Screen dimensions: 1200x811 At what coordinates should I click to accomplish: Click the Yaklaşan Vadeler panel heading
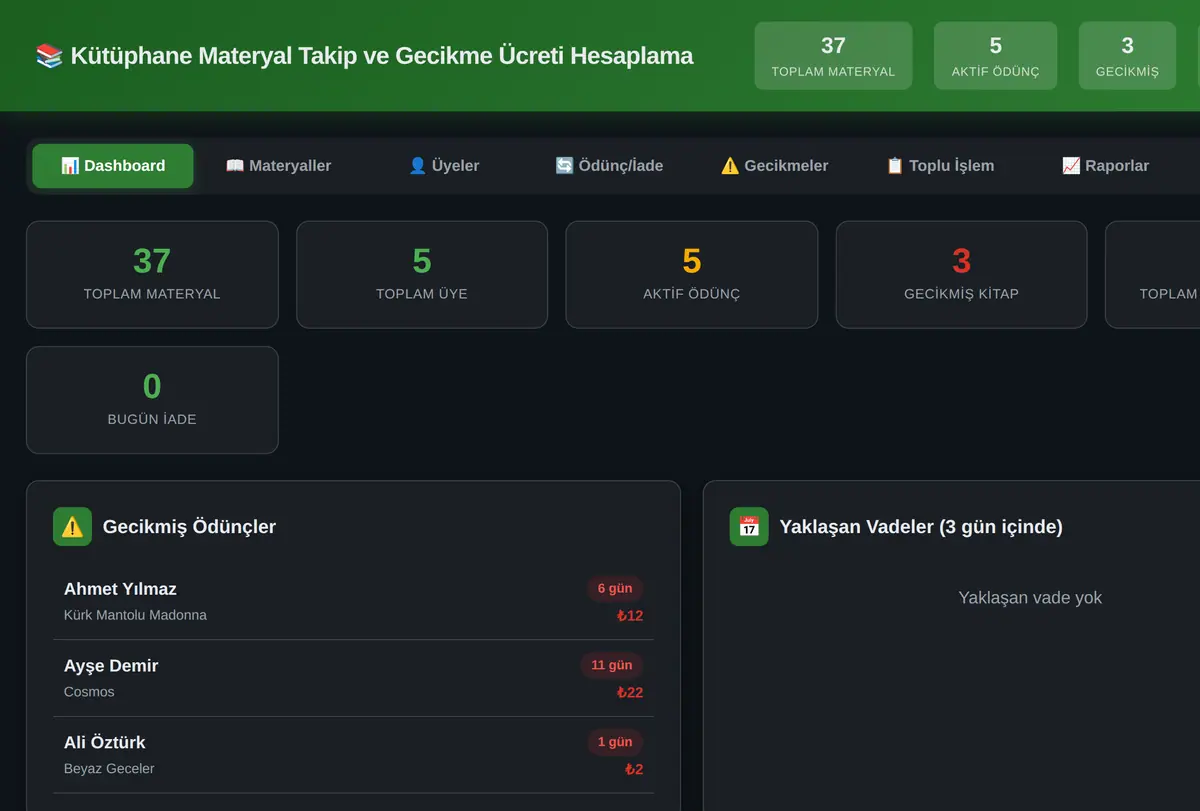921,527
